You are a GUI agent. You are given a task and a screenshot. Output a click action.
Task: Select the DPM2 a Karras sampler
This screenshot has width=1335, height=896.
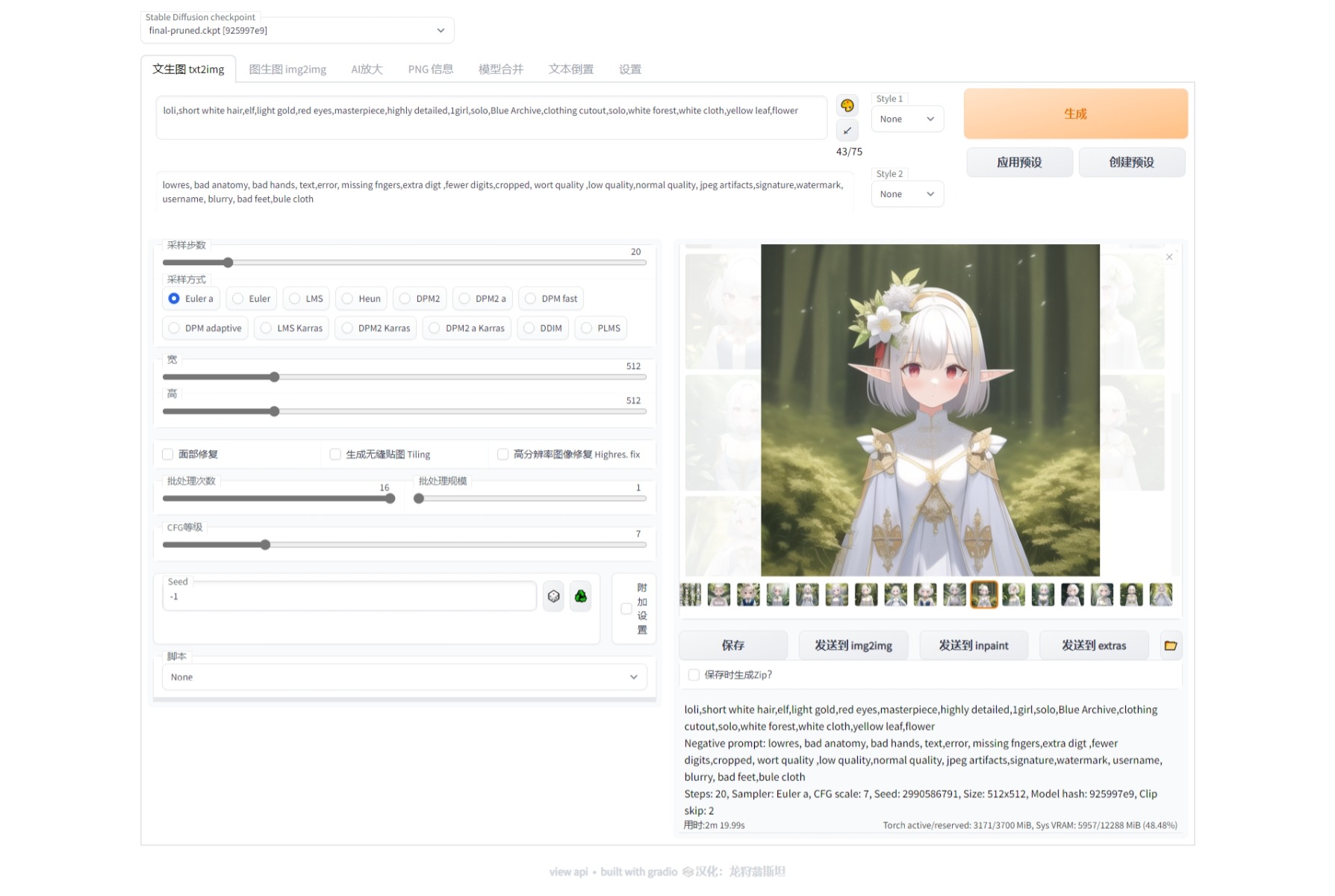click(x=467, y=328)
